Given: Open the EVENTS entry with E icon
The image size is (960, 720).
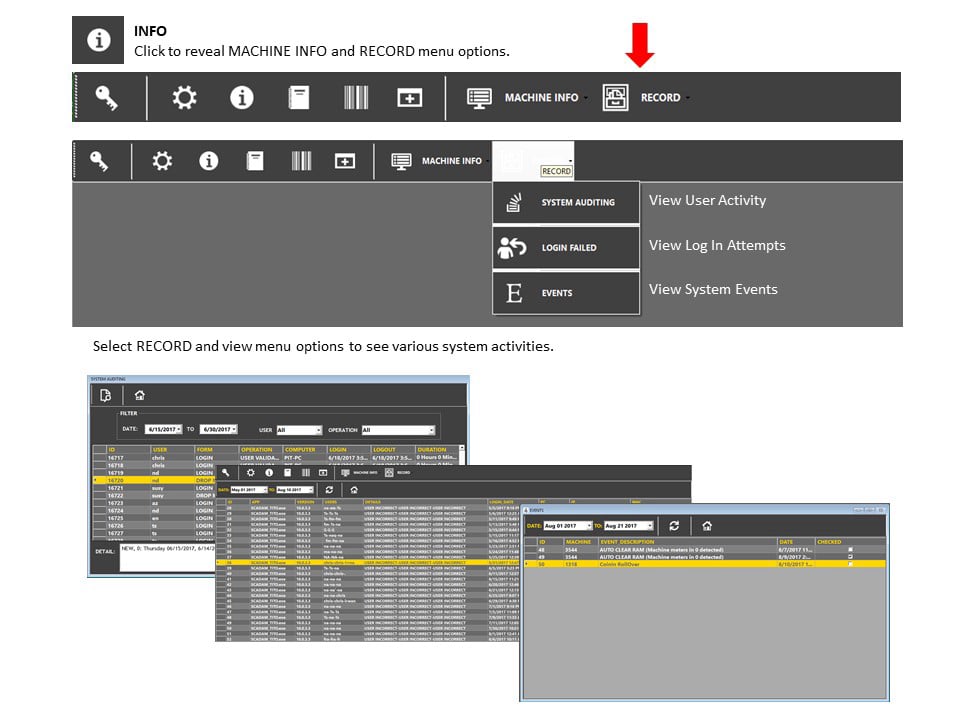Looking at the screenshot, I should (566, 293).
